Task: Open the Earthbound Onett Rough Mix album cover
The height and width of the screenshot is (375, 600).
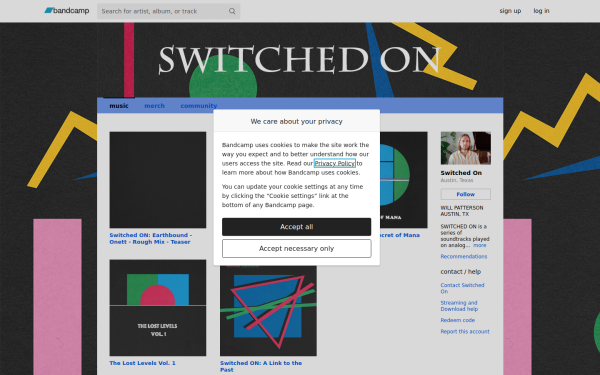Action: click(x=158, y=180)
